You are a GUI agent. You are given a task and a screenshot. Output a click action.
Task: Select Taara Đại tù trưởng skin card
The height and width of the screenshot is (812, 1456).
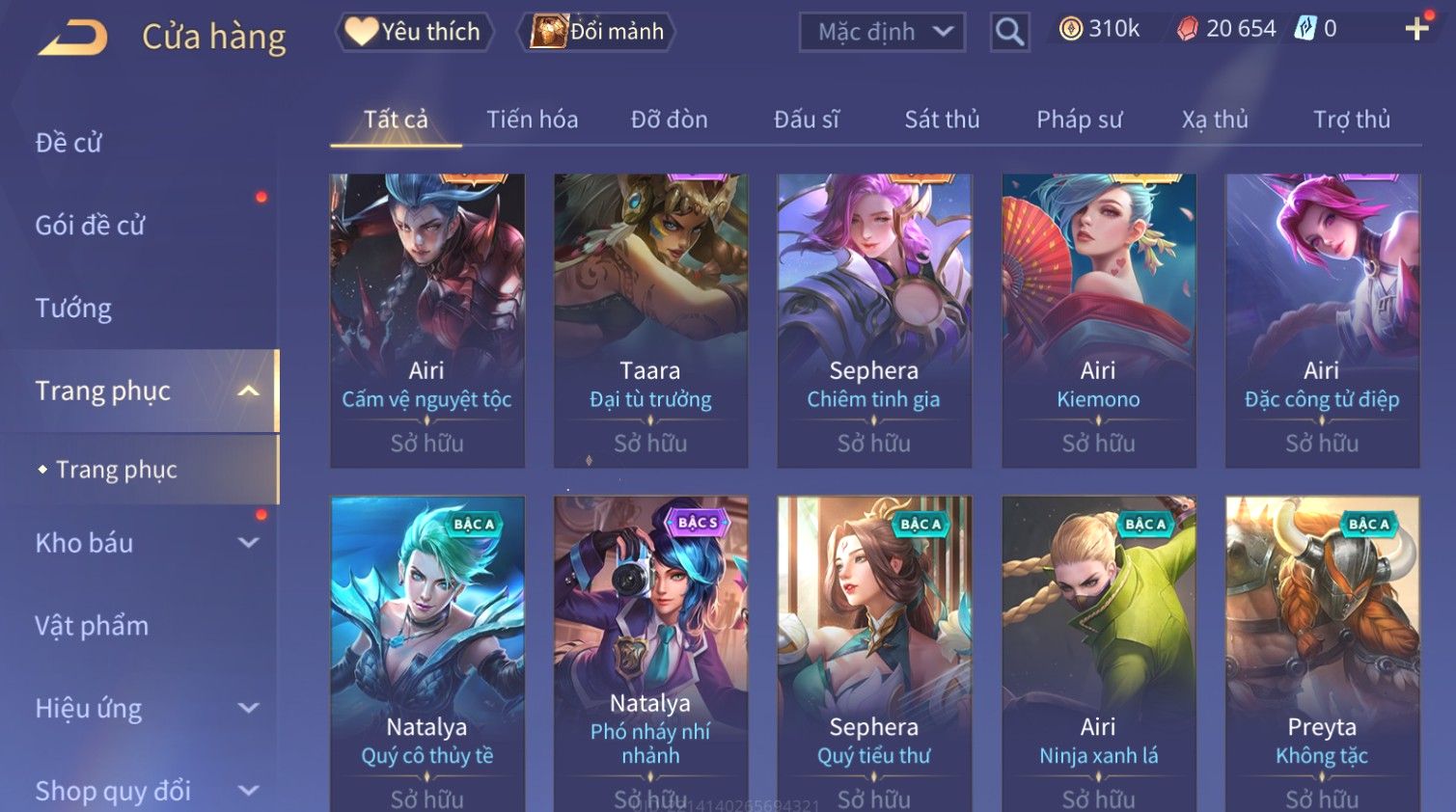click(x=650, y=320)
